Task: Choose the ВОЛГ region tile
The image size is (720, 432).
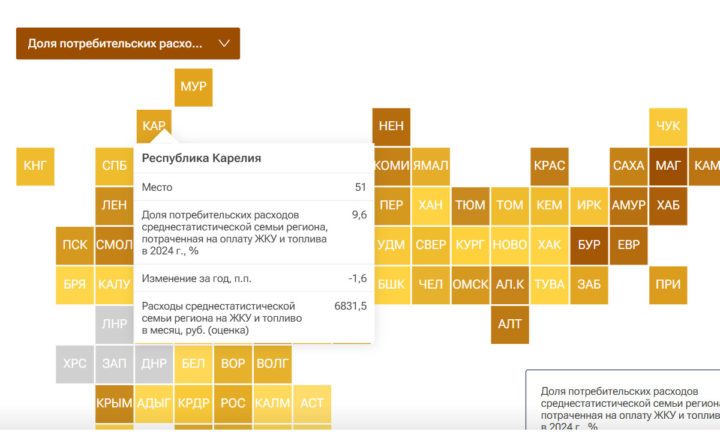Action: coord(273,364)
